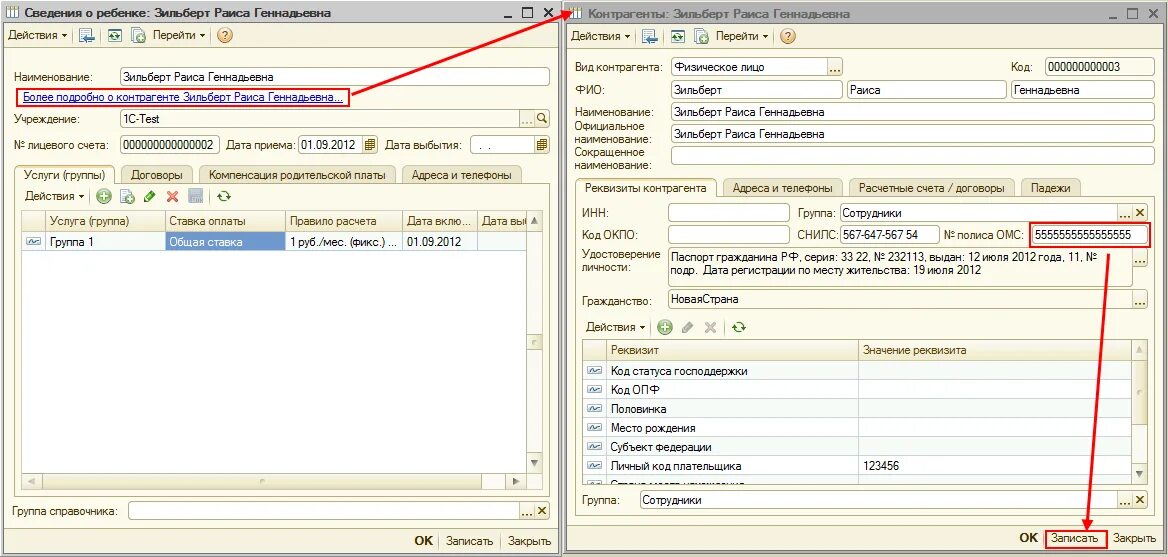Click ИНН input field
1168x557 pixels.
(729, 213)
